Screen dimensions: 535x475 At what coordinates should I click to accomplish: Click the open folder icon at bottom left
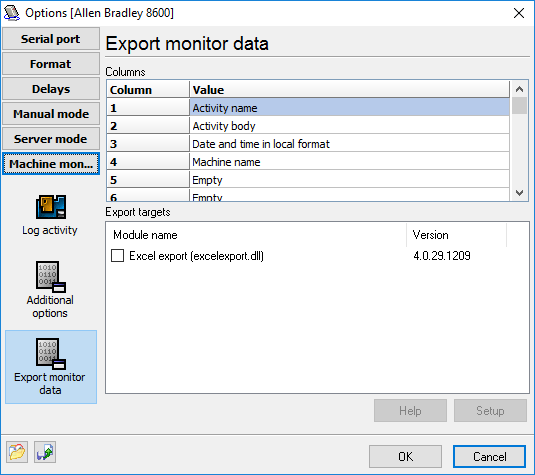click(x=17, y=452)
